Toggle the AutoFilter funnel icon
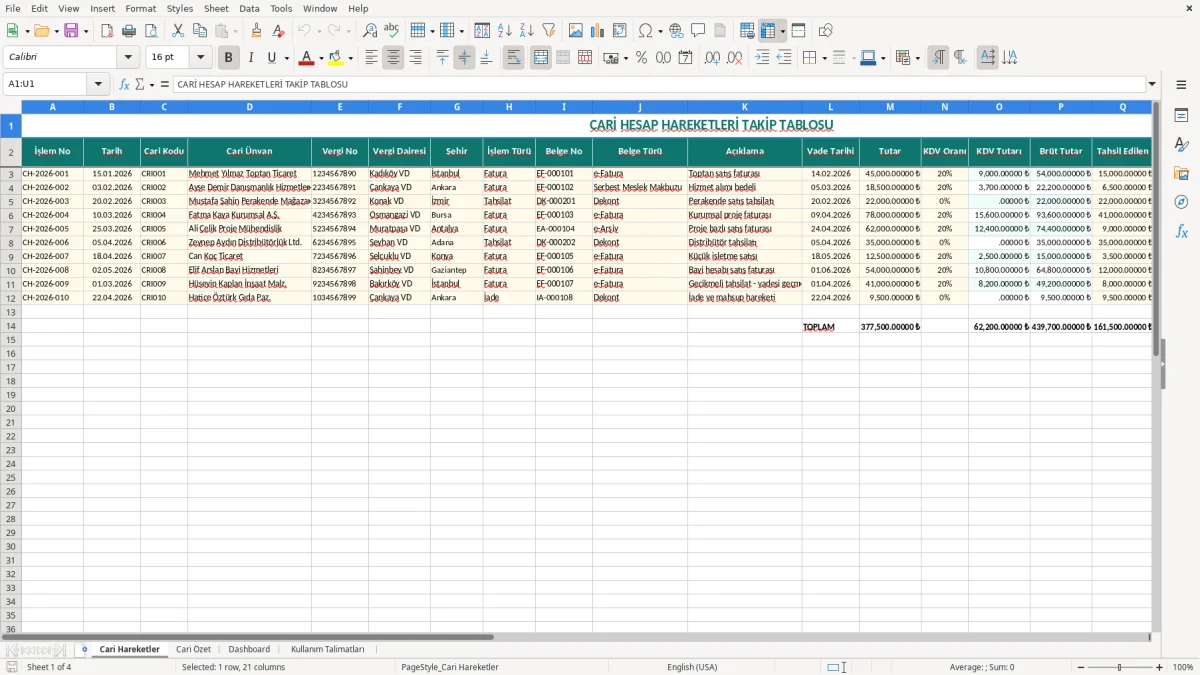This screenshot has width=1200, height=675. 549,31
